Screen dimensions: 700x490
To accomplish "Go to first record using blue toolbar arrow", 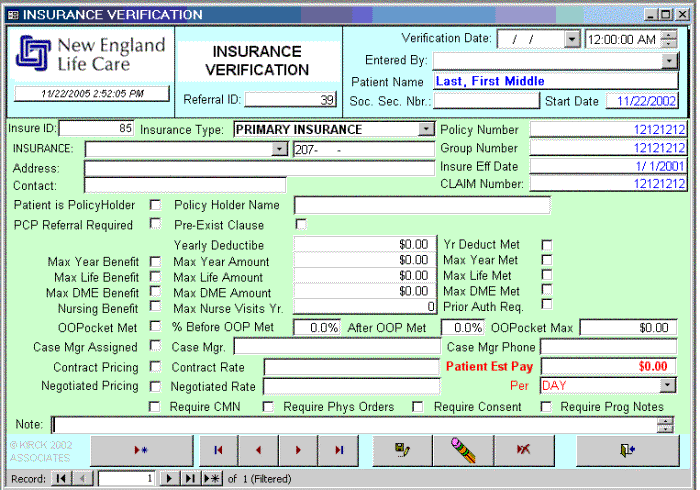I will click(218, 450).
